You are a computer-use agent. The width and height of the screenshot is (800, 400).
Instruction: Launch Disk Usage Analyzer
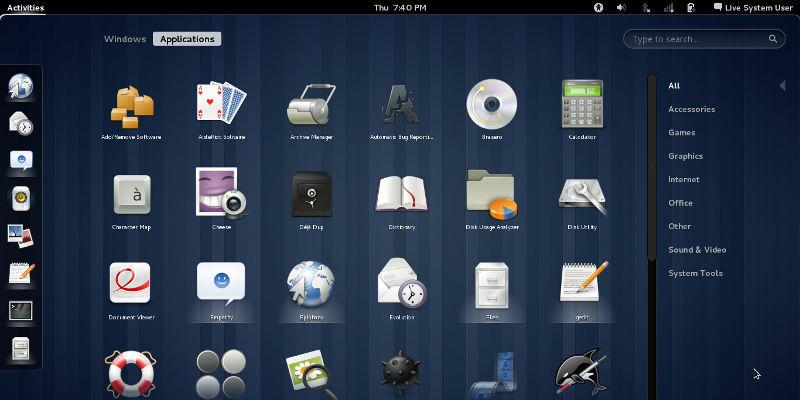pos(491,193)
